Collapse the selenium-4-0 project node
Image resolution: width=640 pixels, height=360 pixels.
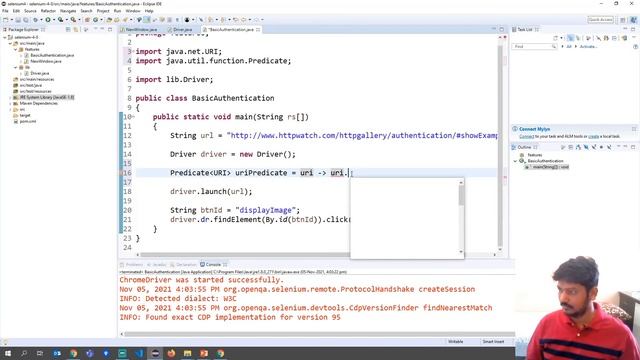coord(5,37)
